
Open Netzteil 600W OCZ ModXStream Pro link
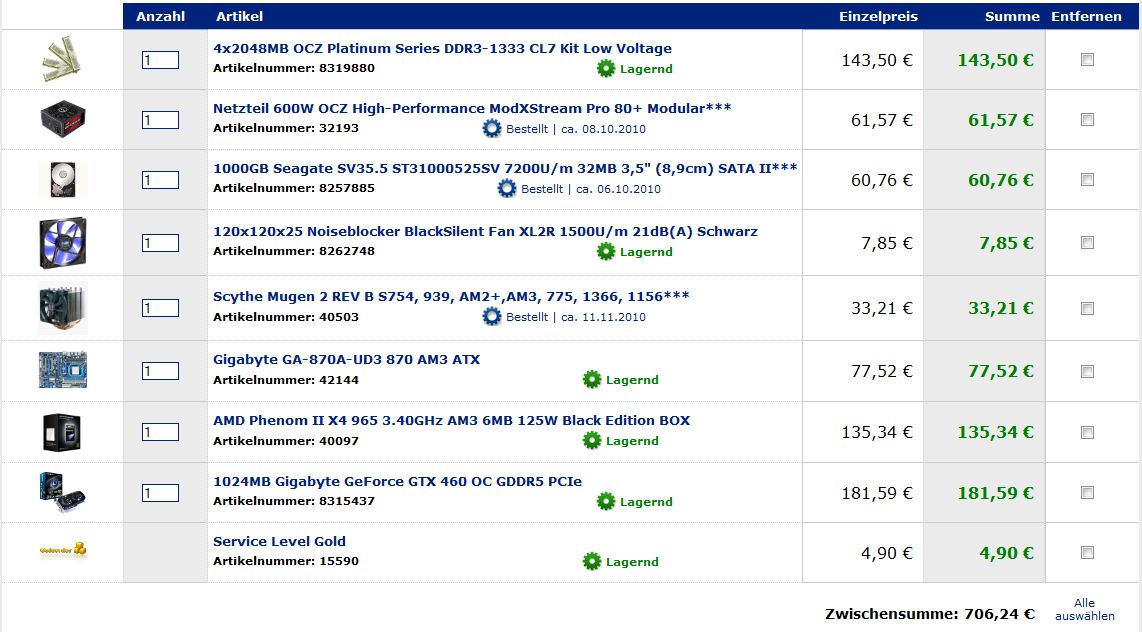(472, 108)
